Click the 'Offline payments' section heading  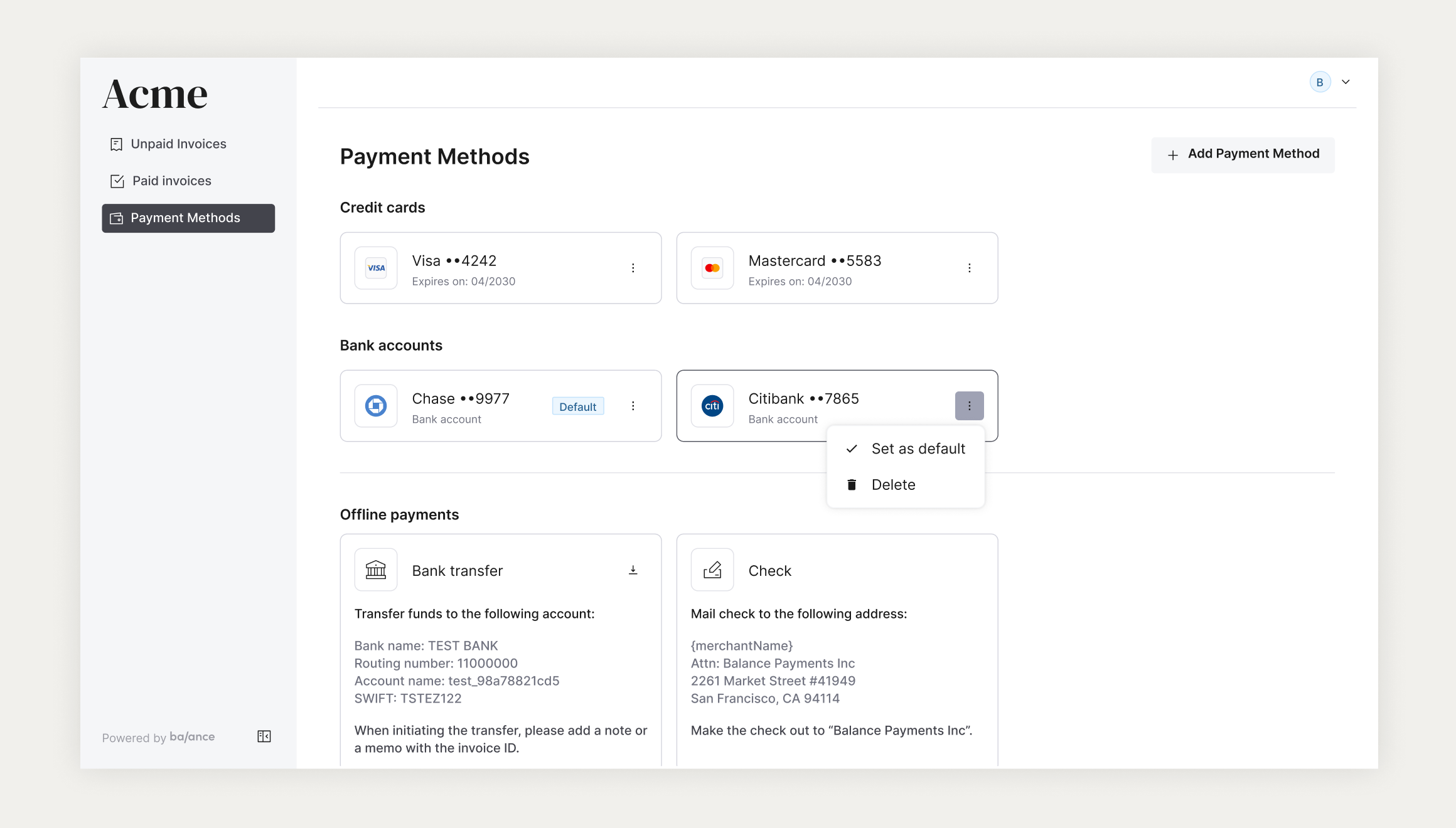click(x=400, y=515)
